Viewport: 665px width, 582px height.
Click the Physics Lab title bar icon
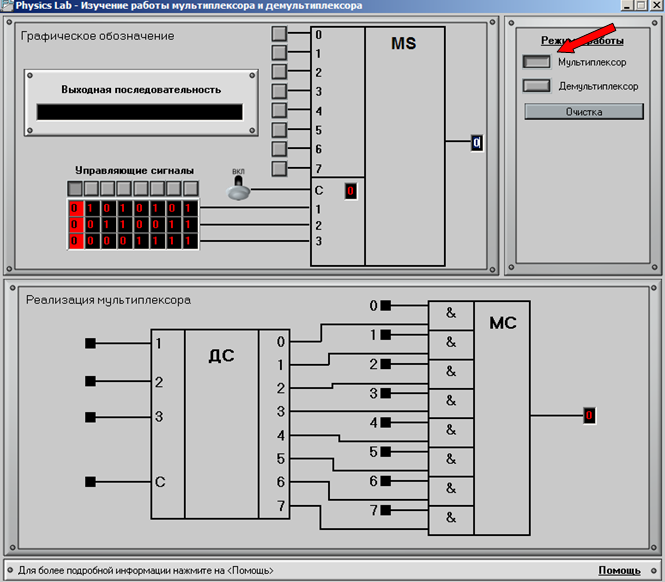[x=7, y=6]
